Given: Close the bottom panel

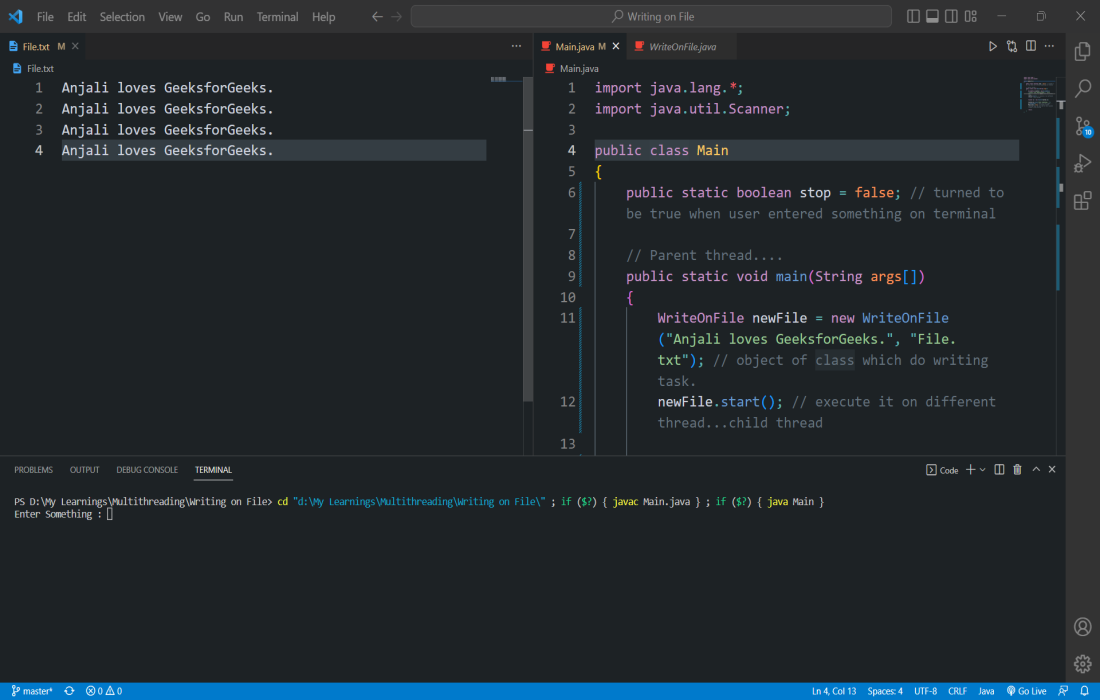Looking at the screenshot, I should (1052, 470).
